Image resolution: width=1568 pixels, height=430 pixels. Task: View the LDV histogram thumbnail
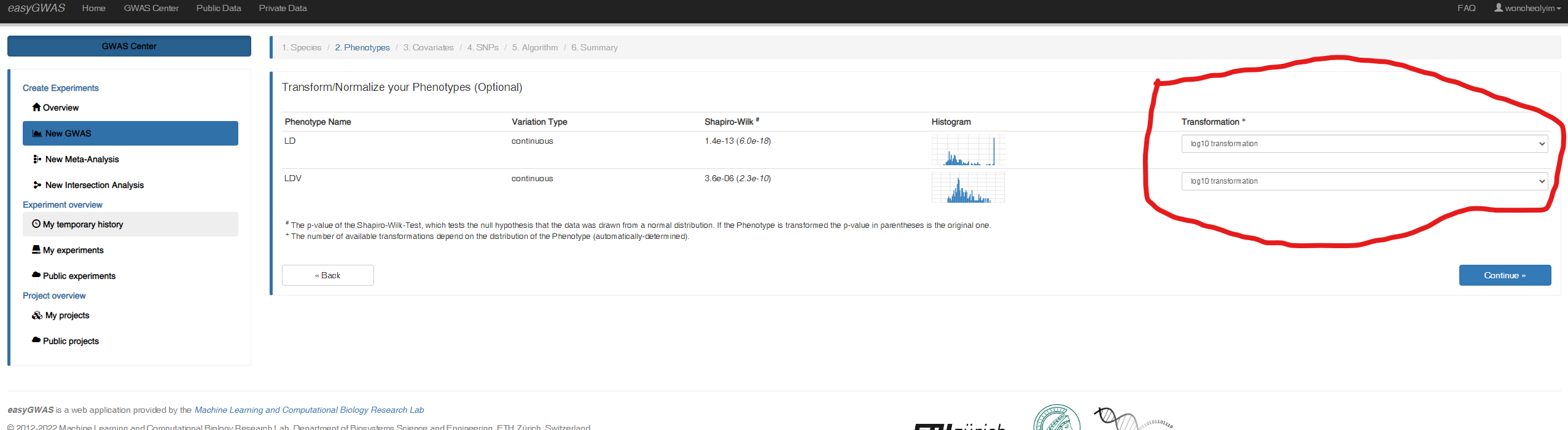[x=968, y=187]
